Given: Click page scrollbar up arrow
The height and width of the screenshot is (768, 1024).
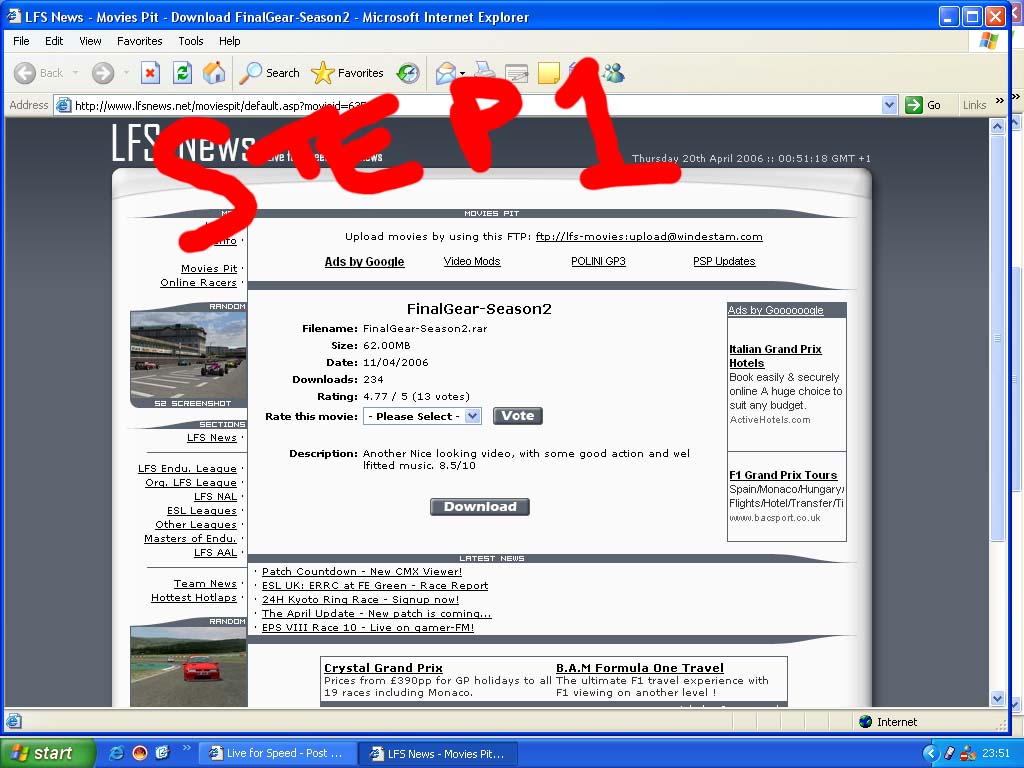Looking at the screenshot, I should [997, 126].
